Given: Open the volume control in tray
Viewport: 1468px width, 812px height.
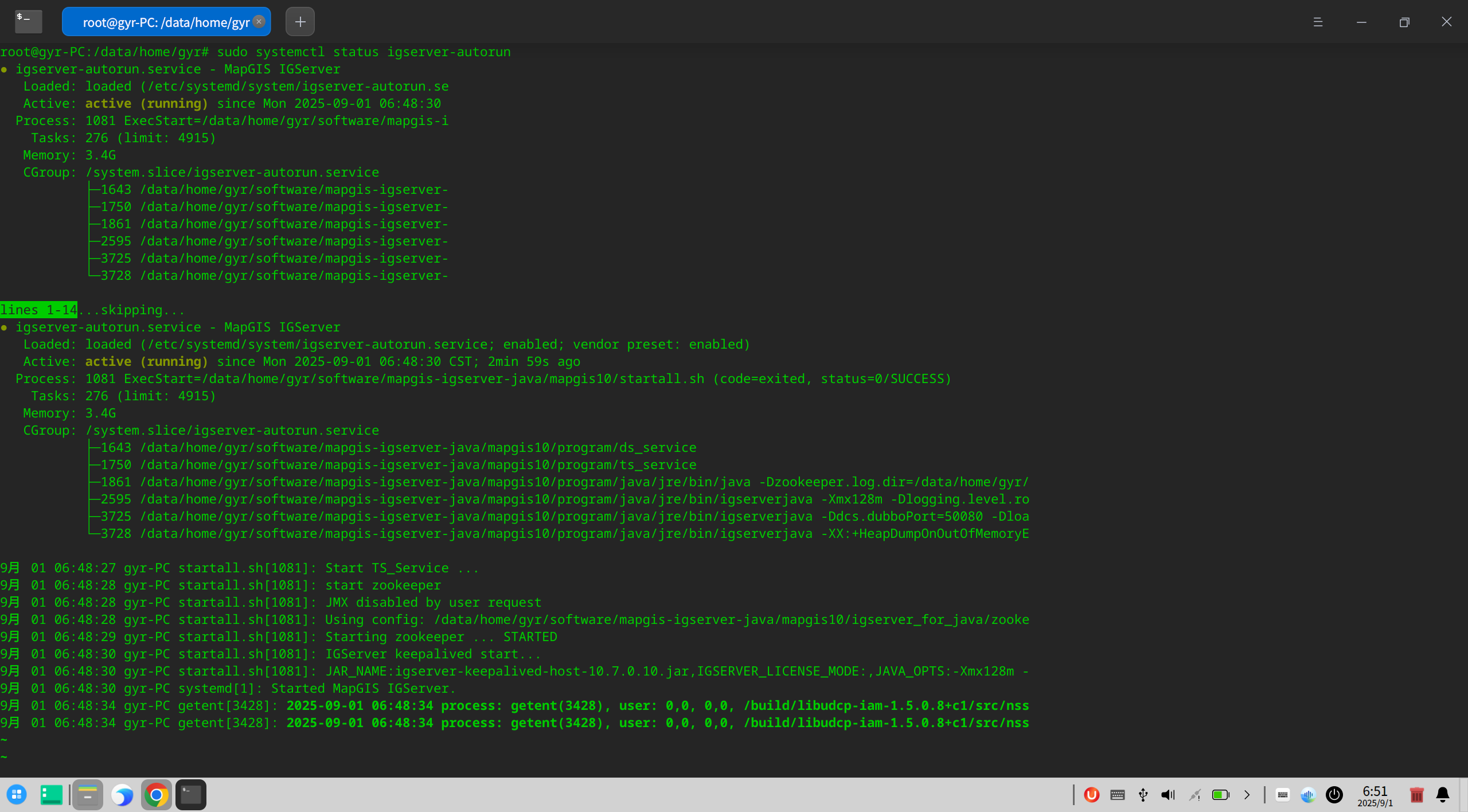Looking at the screenshot, I should [x=1168, y=794].
